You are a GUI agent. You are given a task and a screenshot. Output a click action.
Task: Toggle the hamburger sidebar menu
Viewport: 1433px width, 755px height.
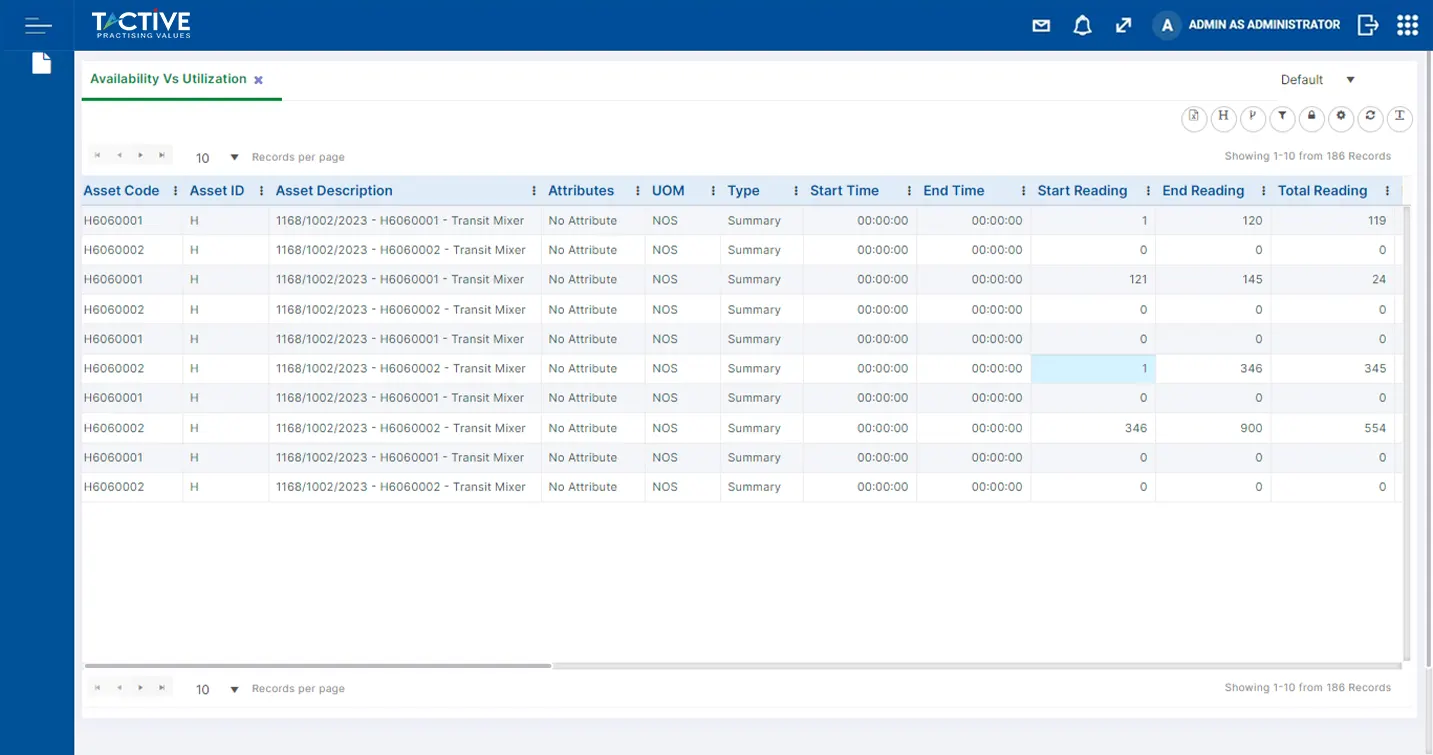point(38,26)
